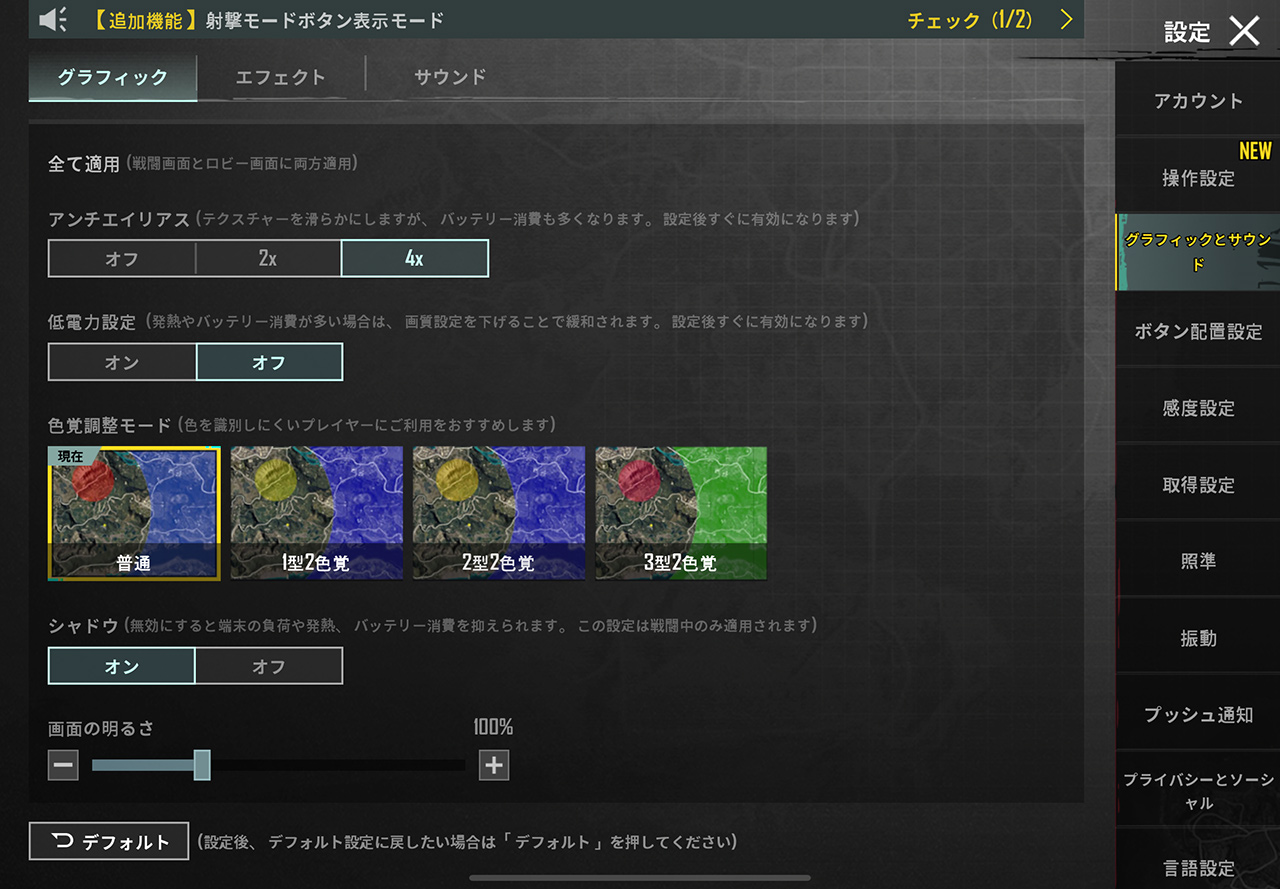This screenshot has height=889, width=1280.
Task: Set anti-aliasing to 2x
Action: click(268, 258)
